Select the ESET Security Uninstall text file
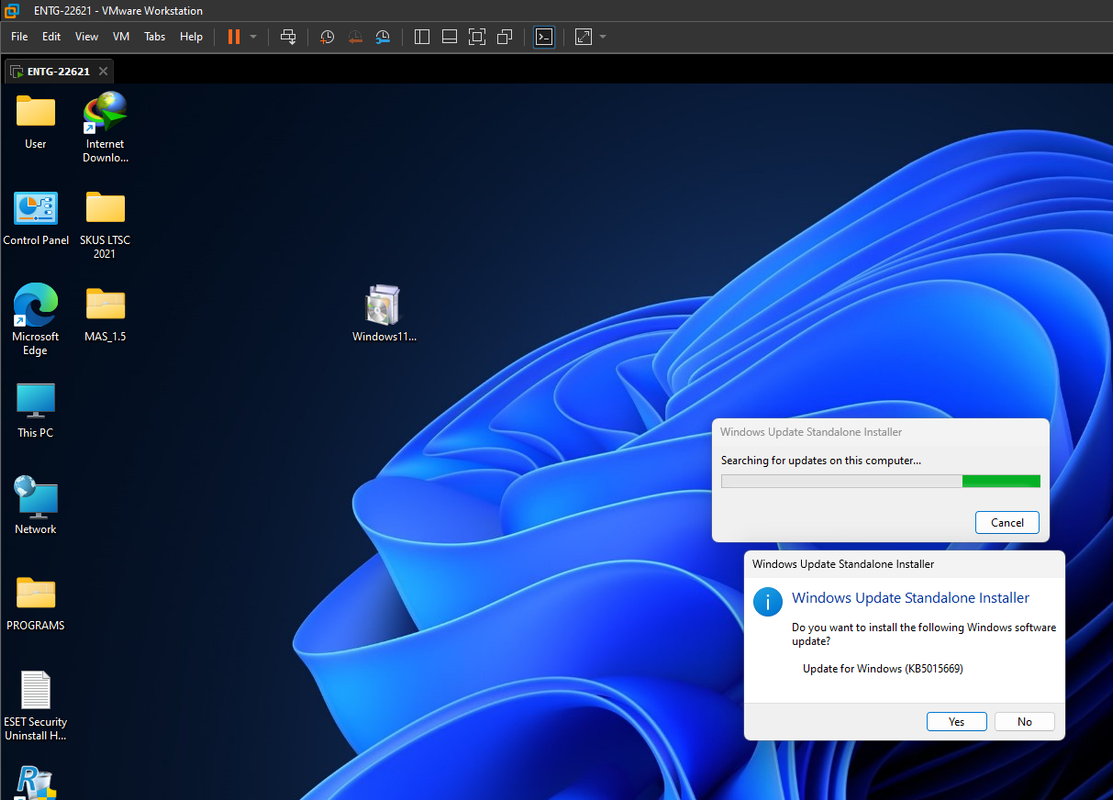 (x=35, y=706)
